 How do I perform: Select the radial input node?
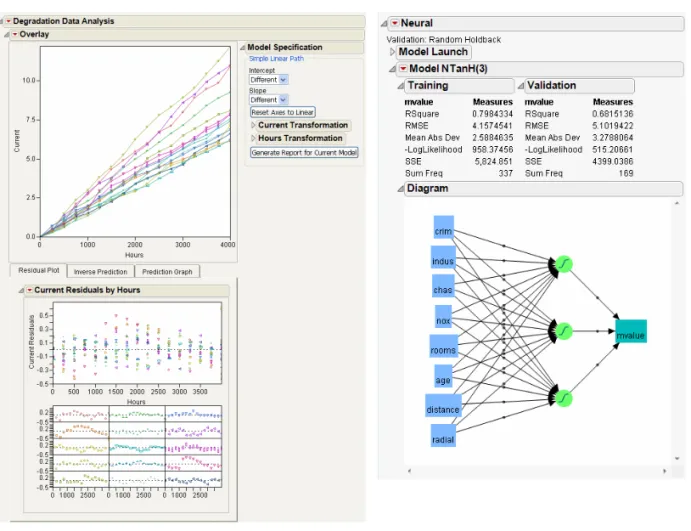coord(443,436)
